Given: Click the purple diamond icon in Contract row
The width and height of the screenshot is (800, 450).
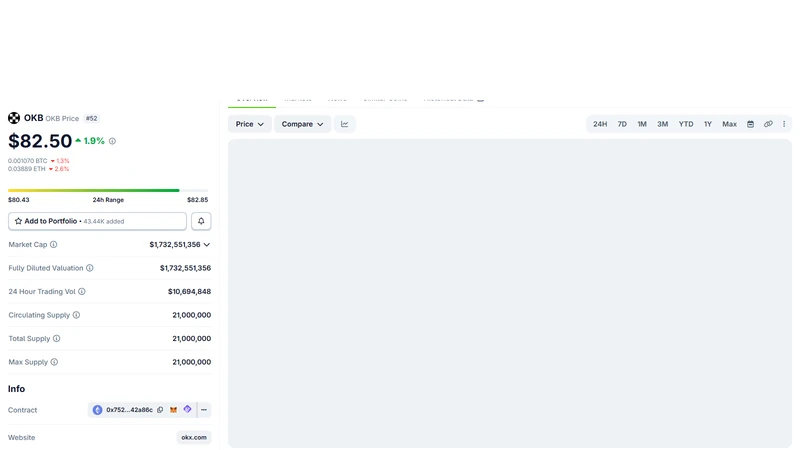Looking at the screenshot, I should coord(187,409).
